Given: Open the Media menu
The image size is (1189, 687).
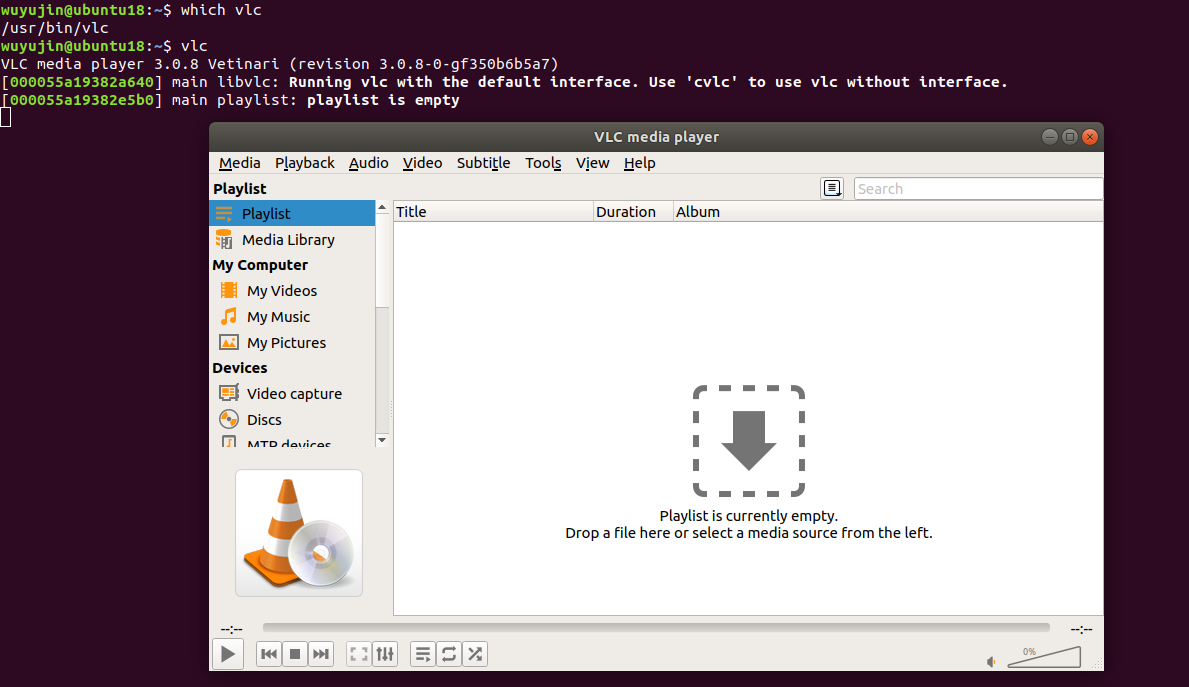Looking at the screenshot, I should tap(240, 162).
